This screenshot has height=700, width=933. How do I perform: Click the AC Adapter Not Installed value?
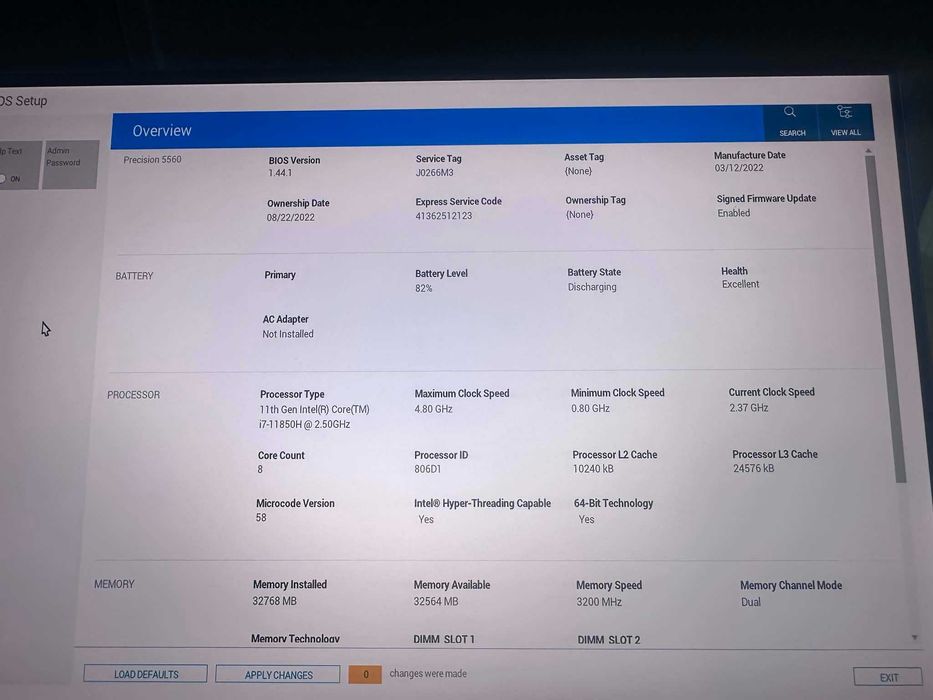tap(287, 335)
